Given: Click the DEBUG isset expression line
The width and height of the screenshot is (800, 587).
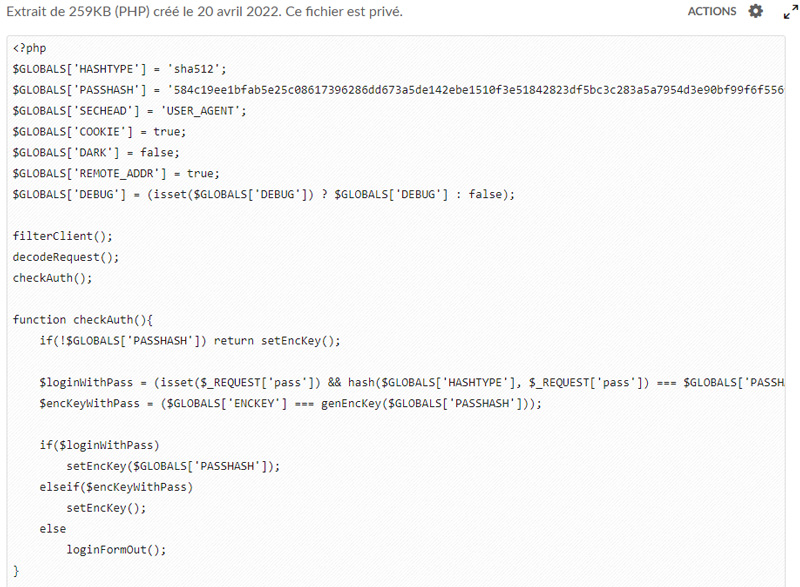Looking at the screenshot, I should (264, 194).
